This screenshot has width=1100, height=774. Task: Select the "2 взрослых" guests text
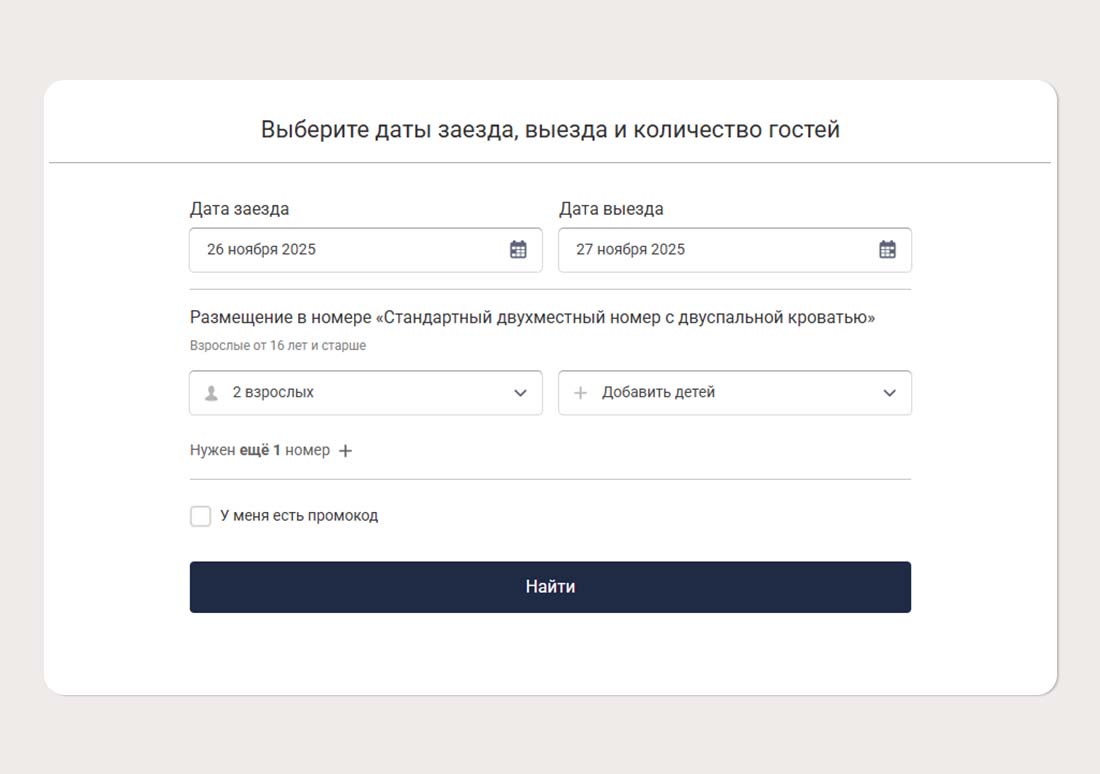(273, 393)
